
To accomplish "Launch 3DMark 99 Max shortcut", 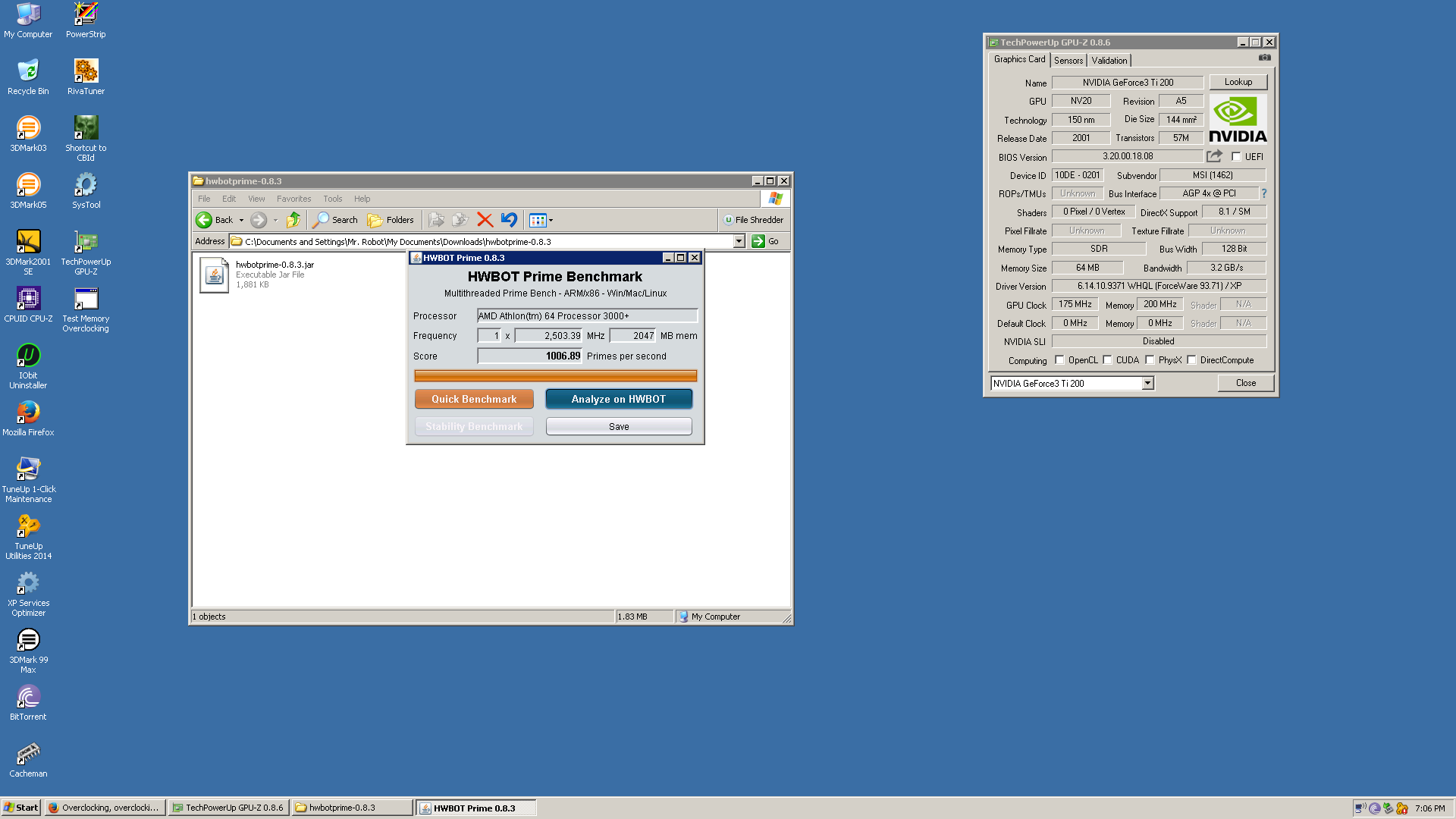I will [x=28, y=651].
